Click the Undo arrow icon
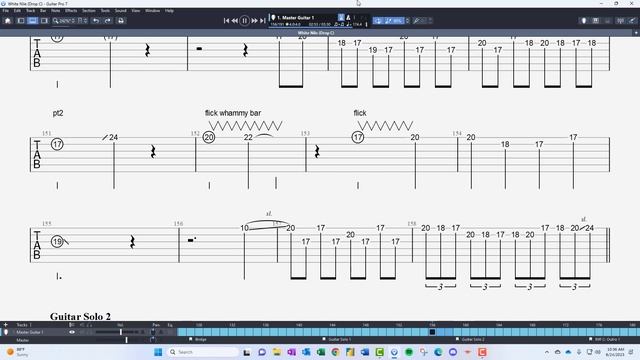The image size is (640, 360). [x=96, y=21]
